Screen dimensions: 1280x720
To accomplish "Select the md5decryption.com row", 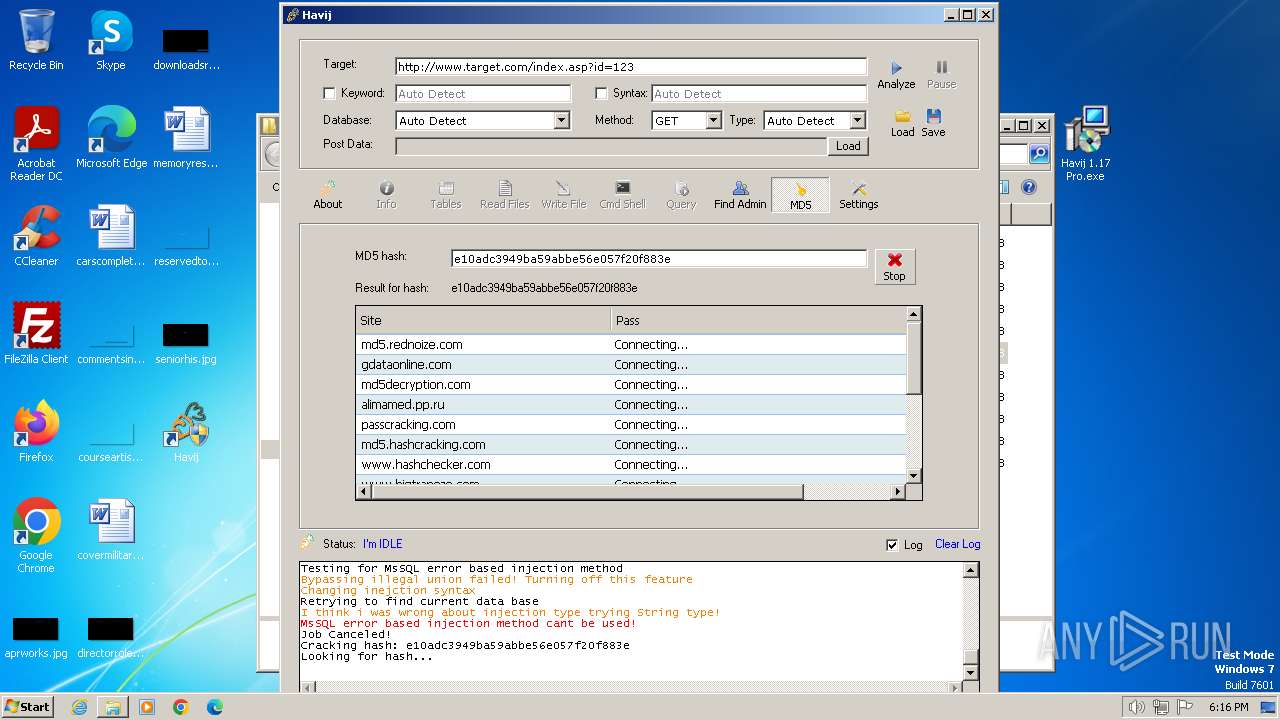I will coord(631,384).
